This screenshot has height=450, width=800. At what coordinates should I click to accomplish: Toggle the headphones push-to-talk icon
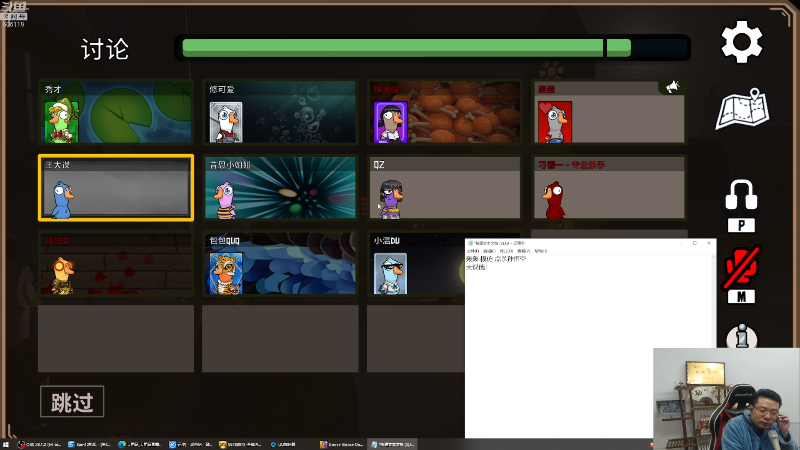point(741,194)
